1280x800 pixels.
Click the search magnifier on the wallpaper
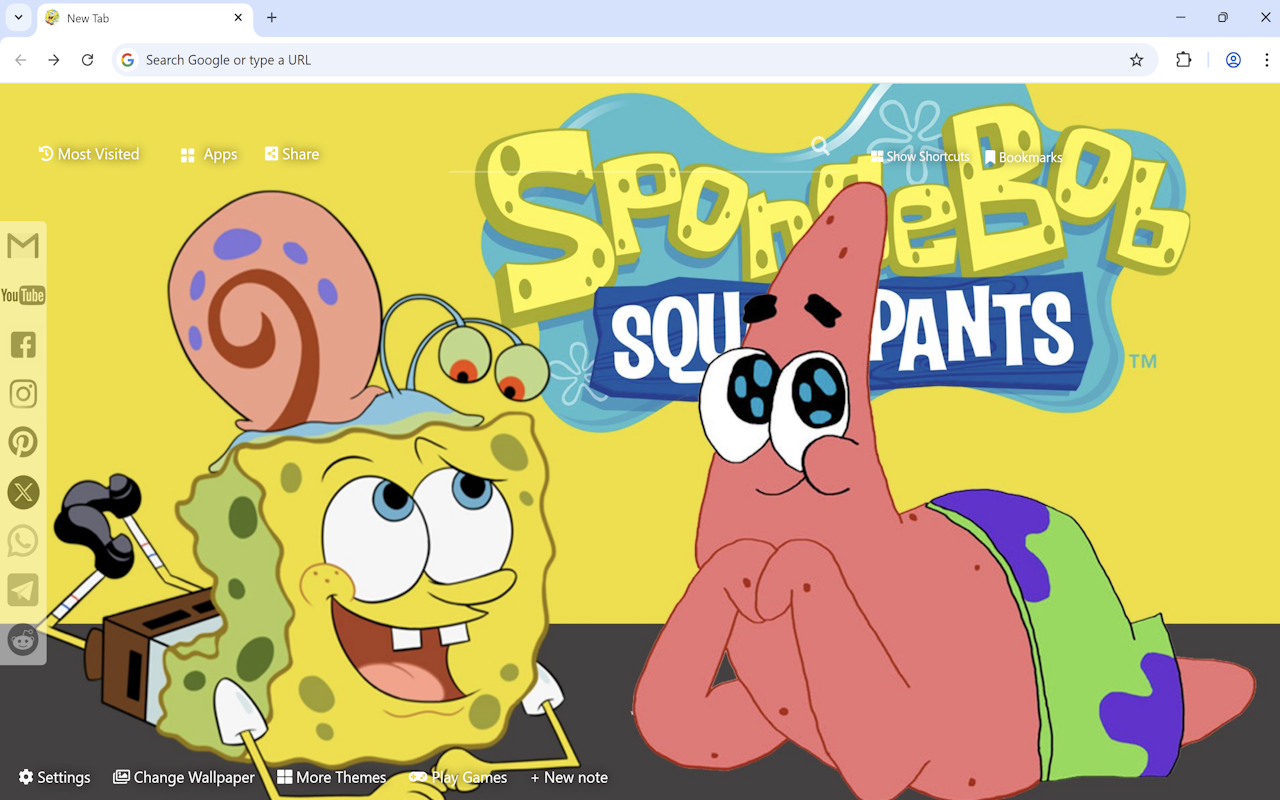[x=820, y=146]
